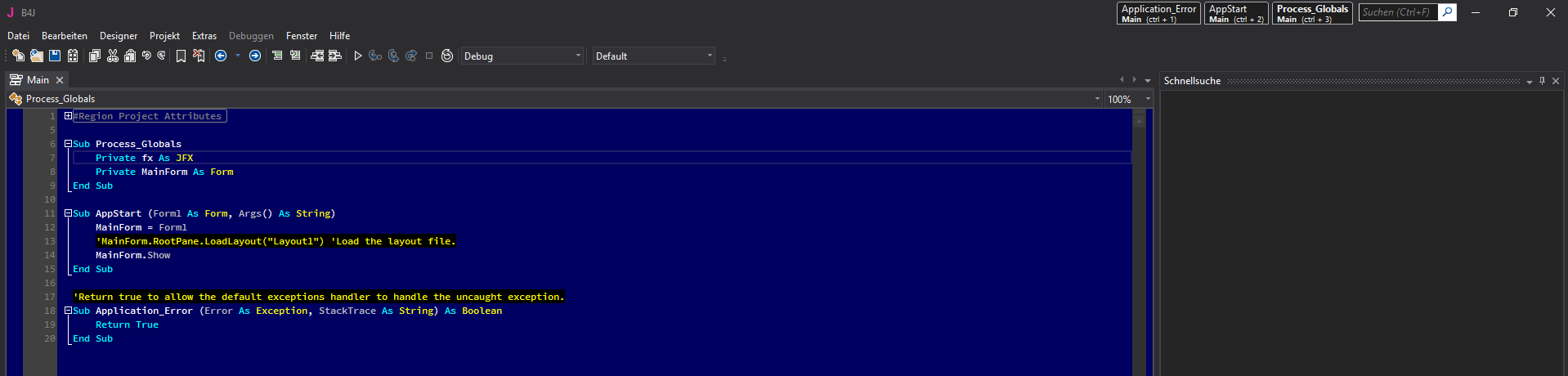Click the Suchen (Ctrl+F) search field
Screen dimensions: 1568x376
(x=1398, y=12)
